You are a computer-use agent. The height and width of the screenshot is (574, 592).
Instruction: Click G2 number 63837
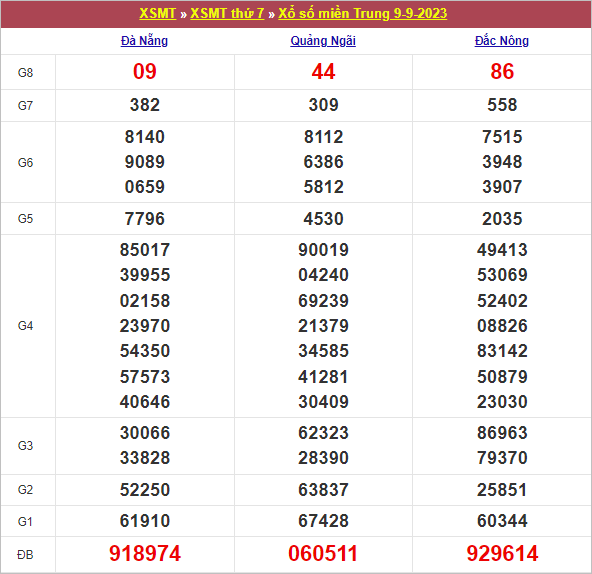click(324, 489)
